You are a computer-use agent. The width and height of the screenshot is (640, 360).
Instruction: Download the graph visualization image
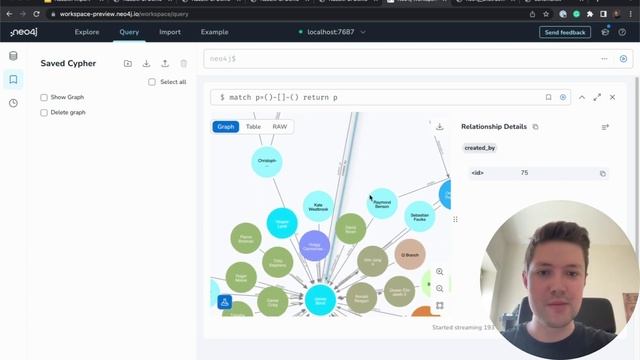440,127
